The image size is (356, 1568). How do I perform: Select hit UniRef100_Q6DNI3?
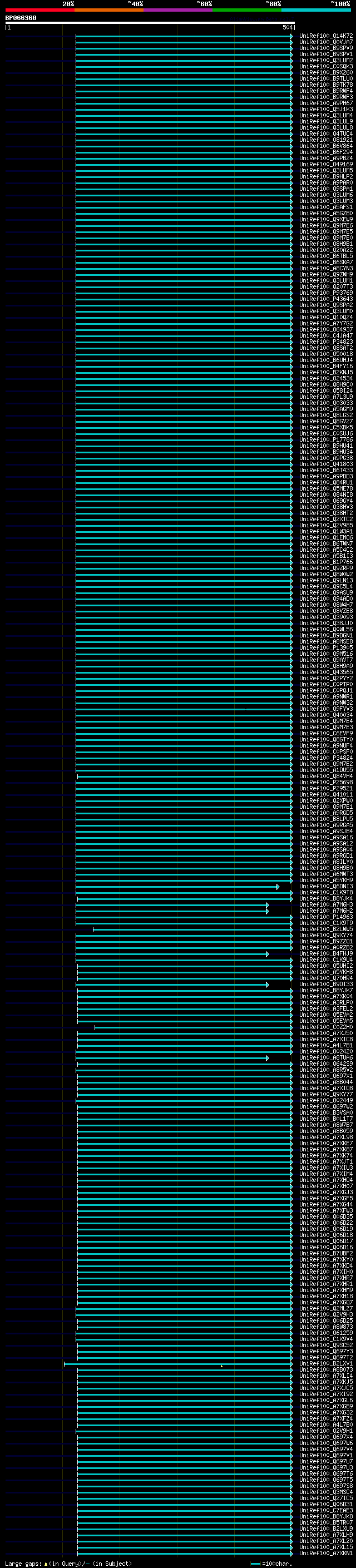[x=326, y=886]
